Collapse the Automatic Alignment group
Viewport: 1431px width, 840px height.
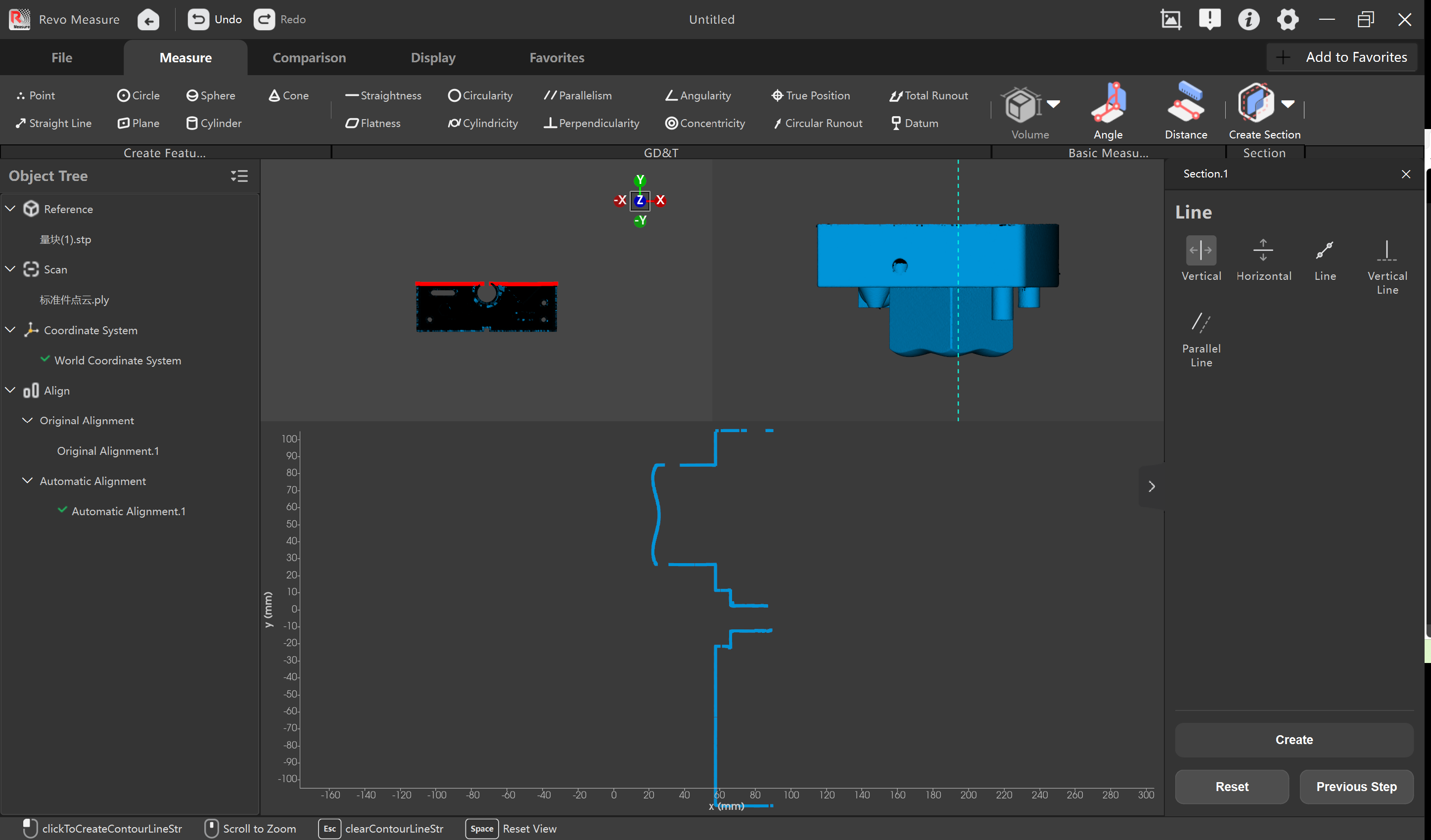[27, 480]
